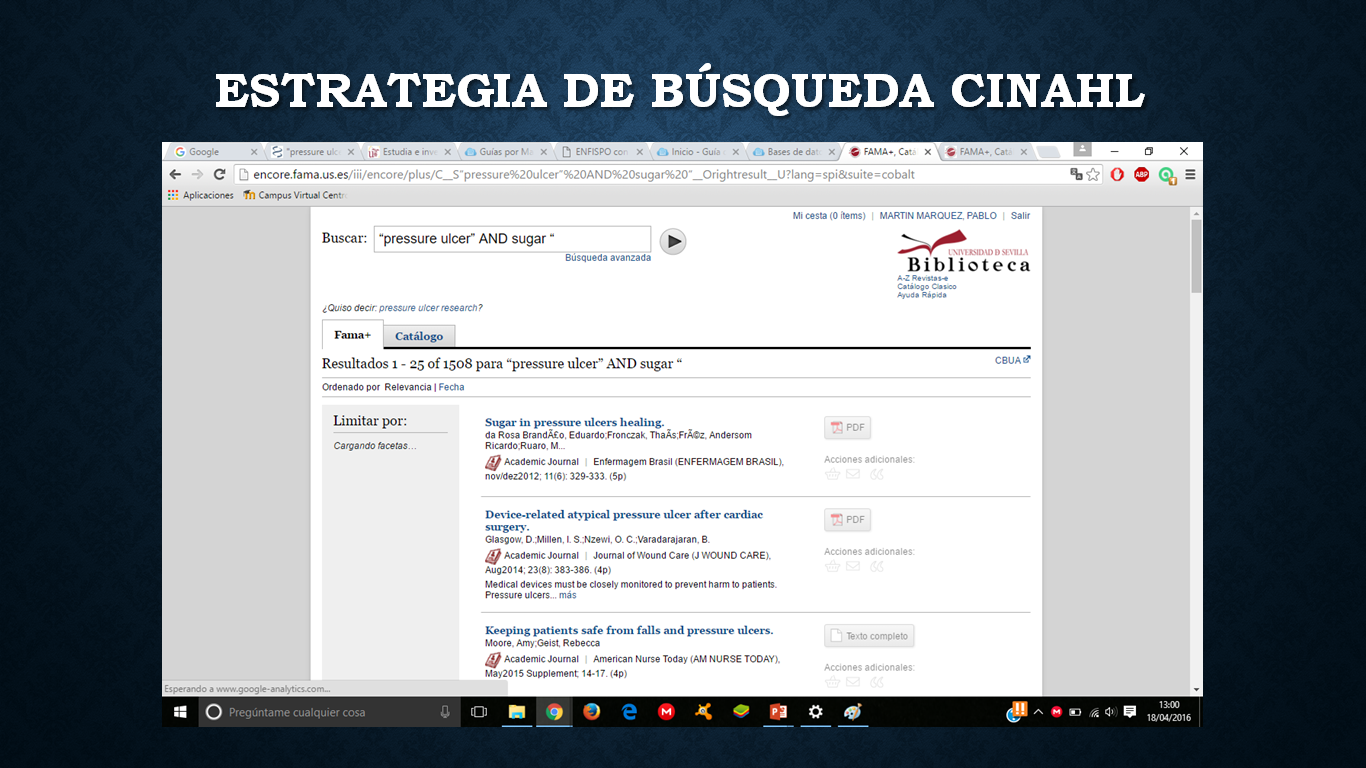Open Windows Start menu

[x=181, y=712]
